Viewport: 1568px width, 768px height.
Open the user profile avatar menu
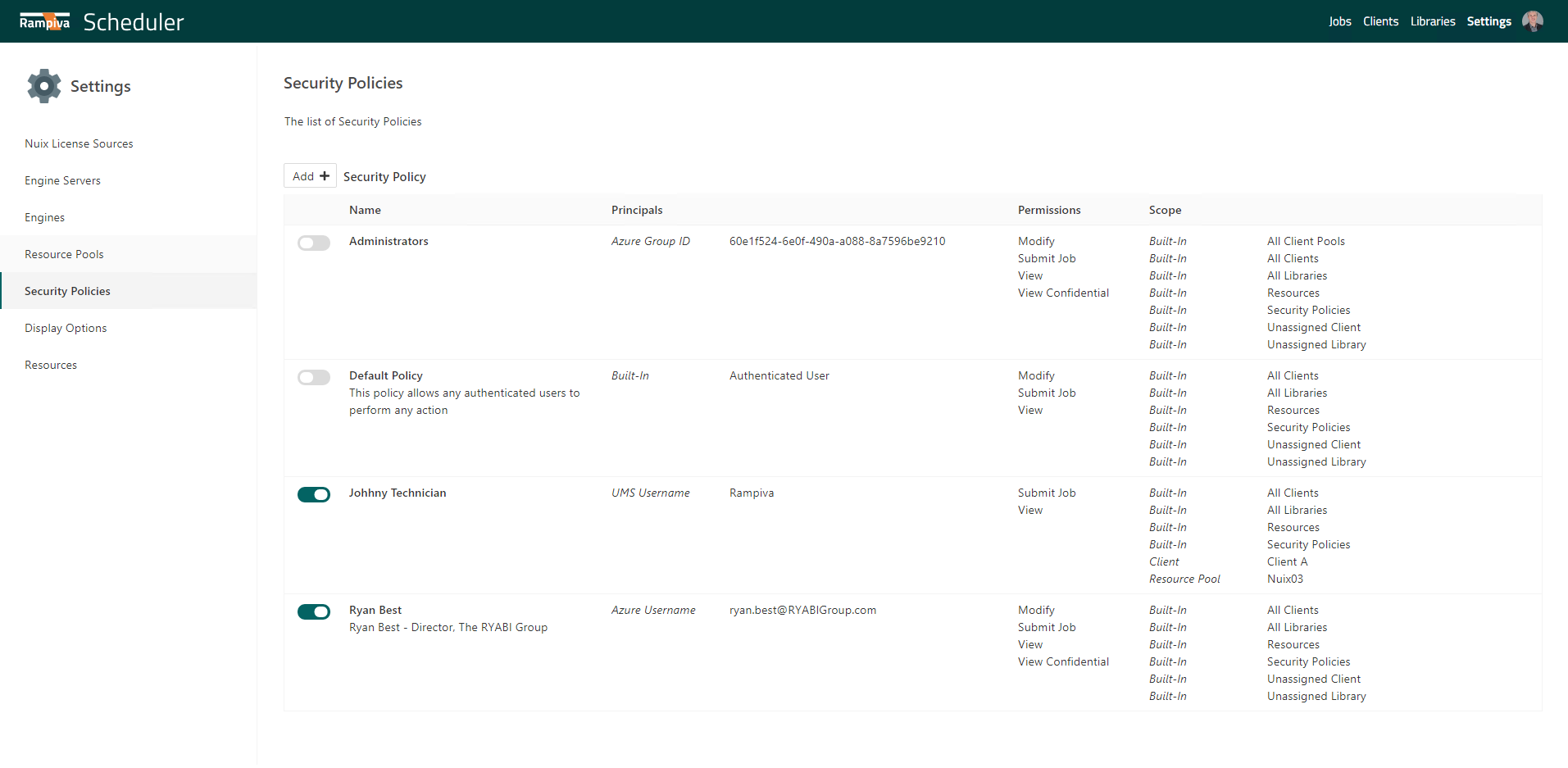point(1532,21)
